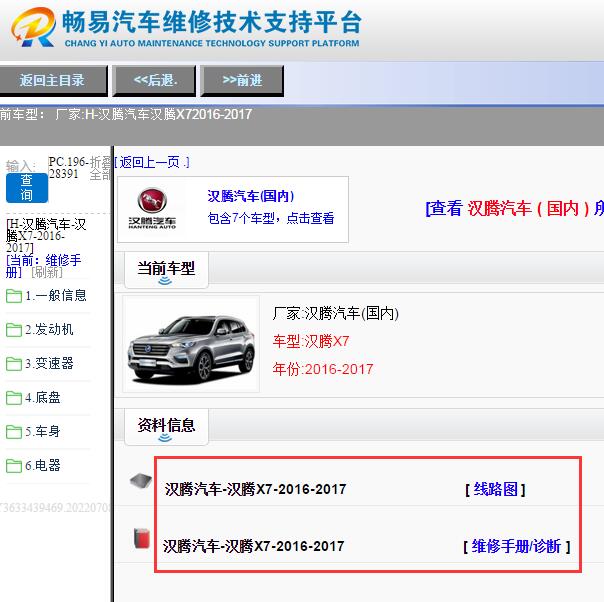Select first 汉腾汽车-汉腾X7-2016-2017 row for 线路图
Viewport: 604px width, 602px height.
tap(255, 489)
